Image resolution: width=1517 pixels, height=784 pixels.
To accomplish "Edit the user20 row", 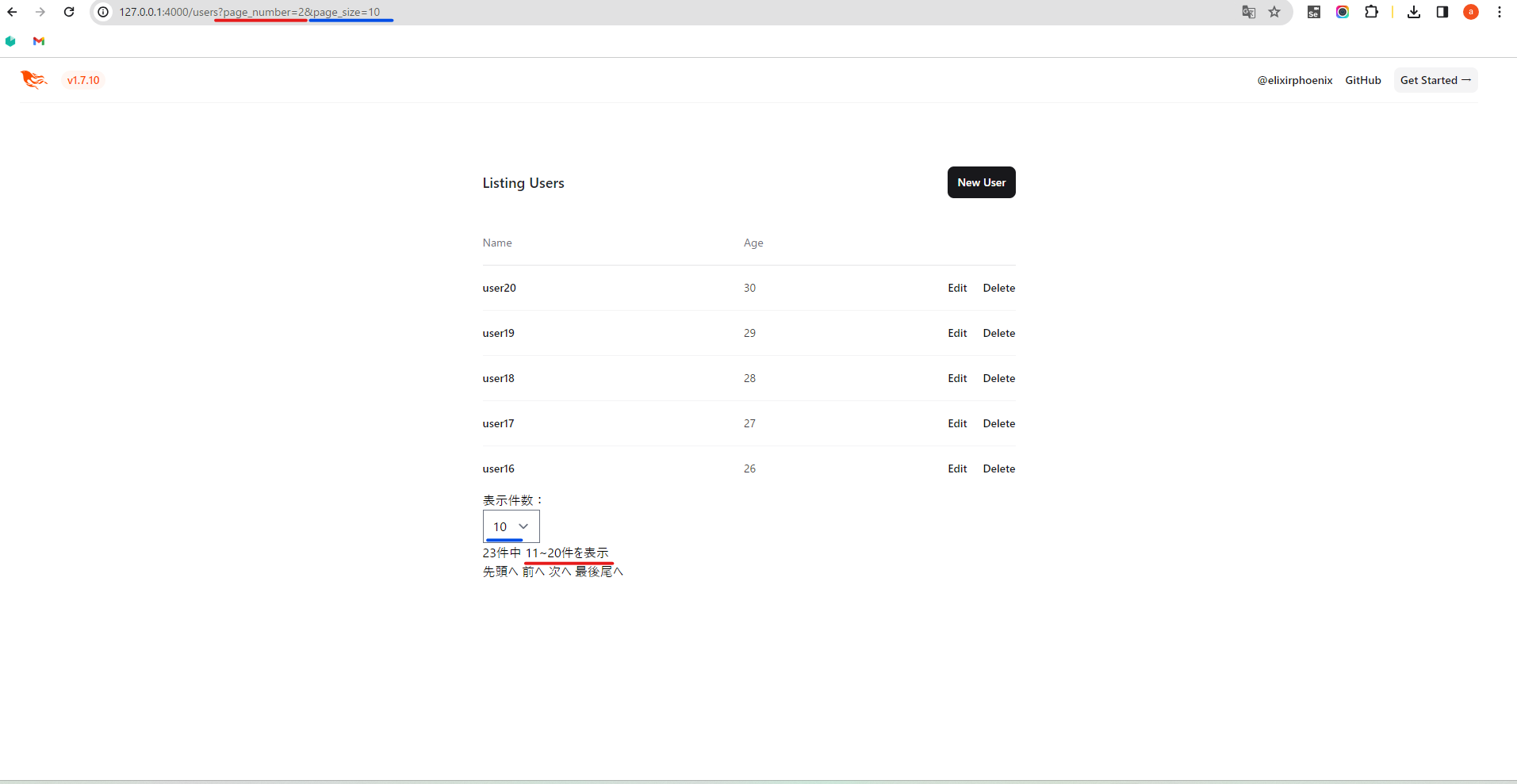I will coord(957,288).
